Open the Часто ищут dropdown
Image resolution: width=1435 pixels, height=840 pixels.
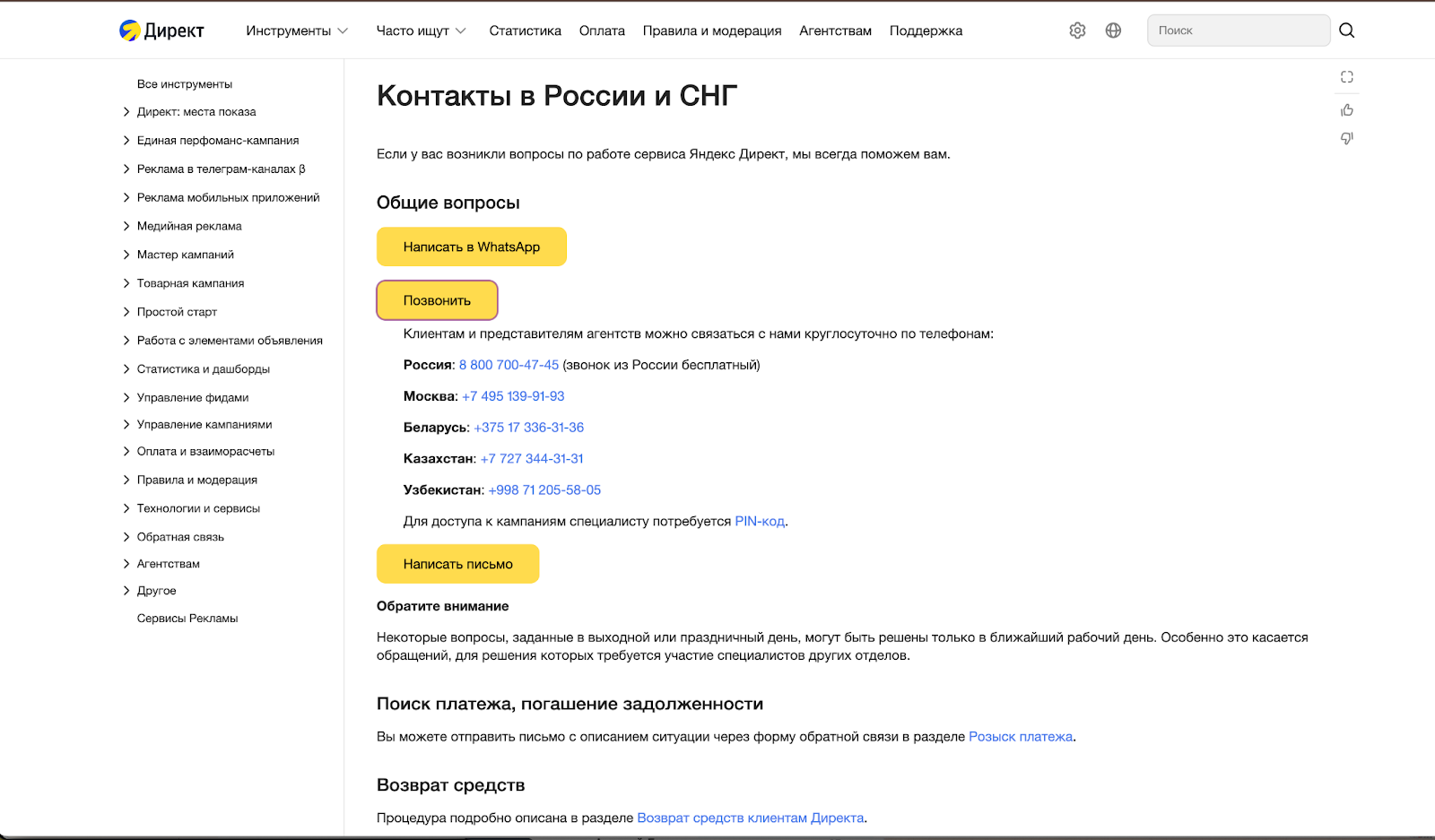421,30
